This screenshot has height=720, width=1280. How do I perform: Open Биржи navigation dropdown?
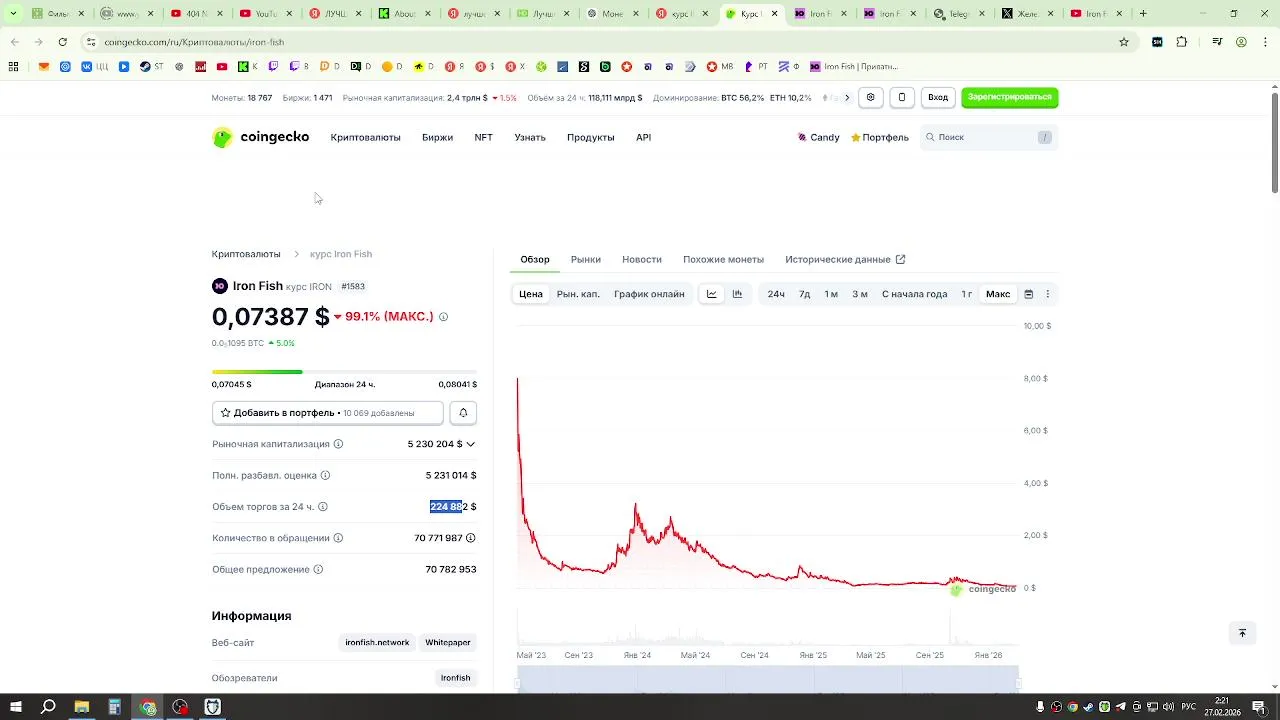click(x=437, y=137)
